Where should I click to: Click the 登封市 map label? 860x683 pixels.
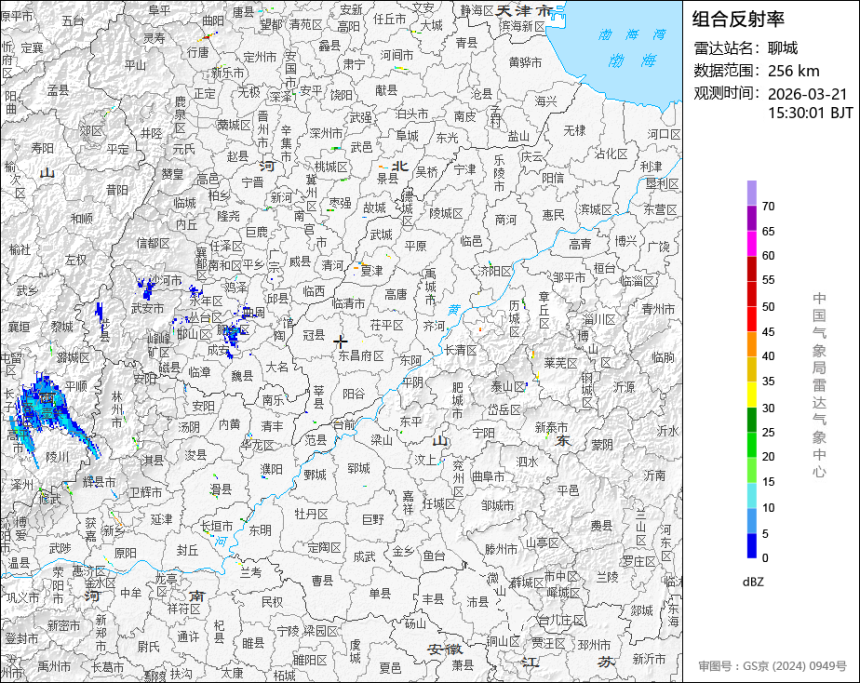pyautogui.click(x=21, y=638)
